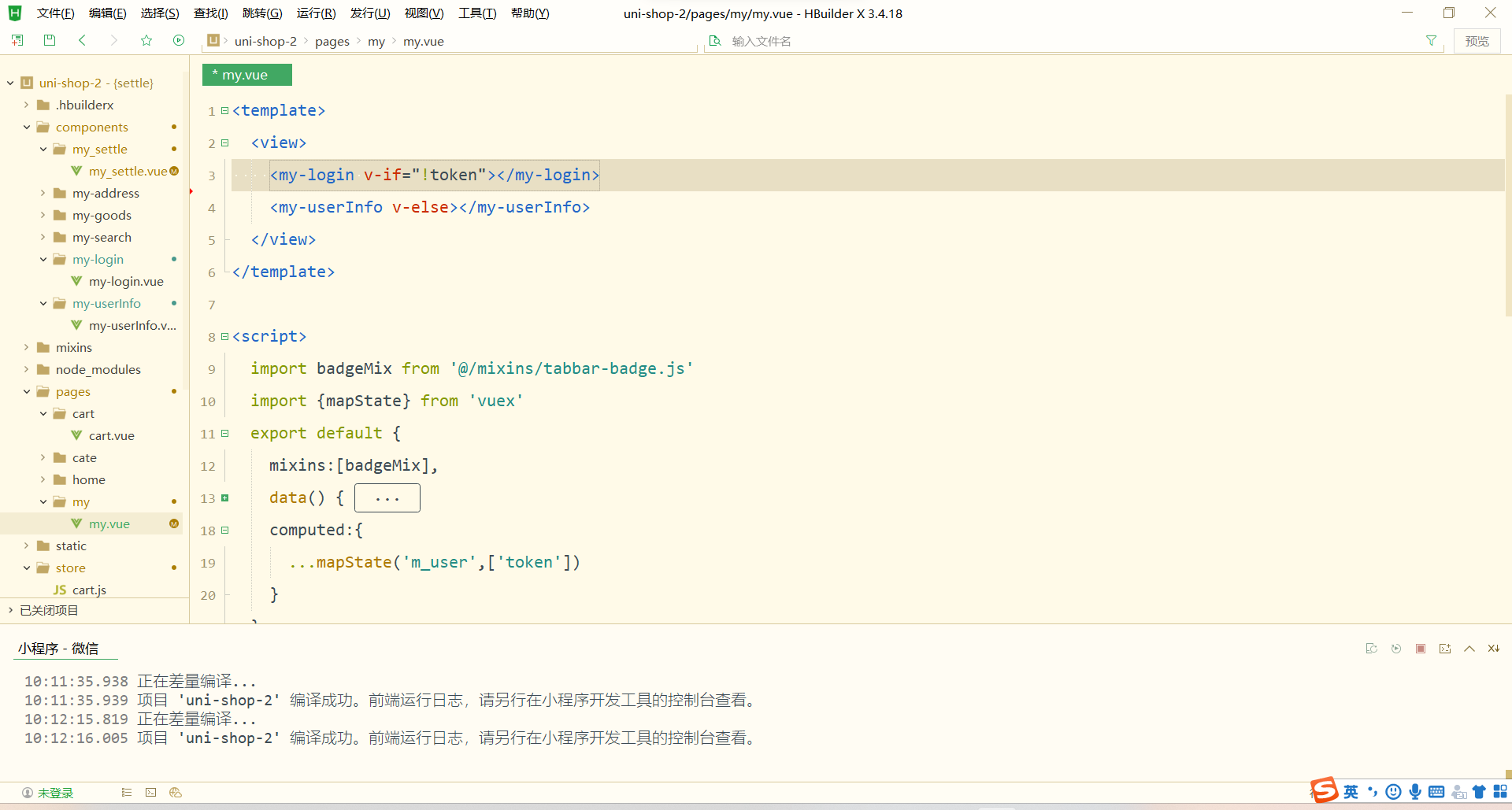Create a new file with the new-file icon
Viewport: 1512px width, 810px height.
point(17,40)
